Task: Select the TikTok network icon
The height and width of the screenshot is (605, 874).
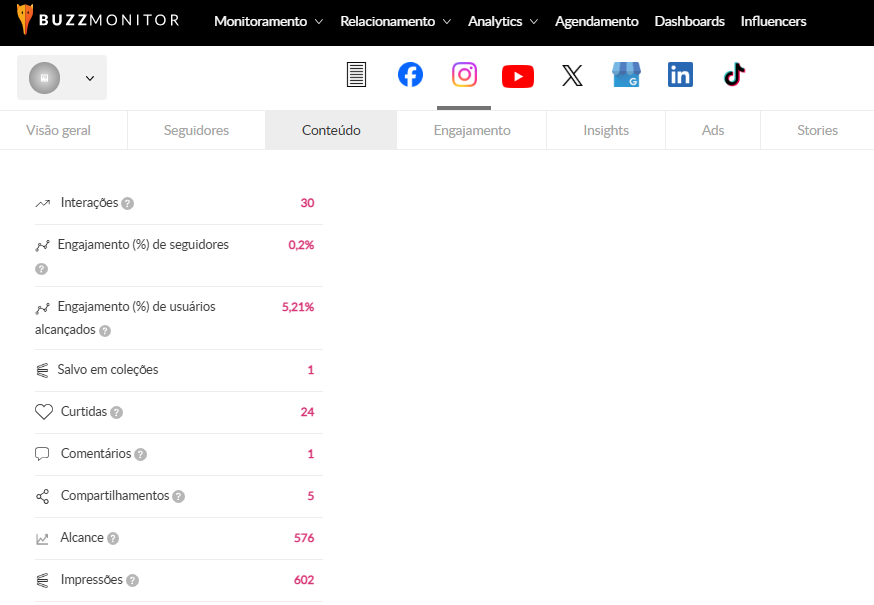Action: pos(735,75)
